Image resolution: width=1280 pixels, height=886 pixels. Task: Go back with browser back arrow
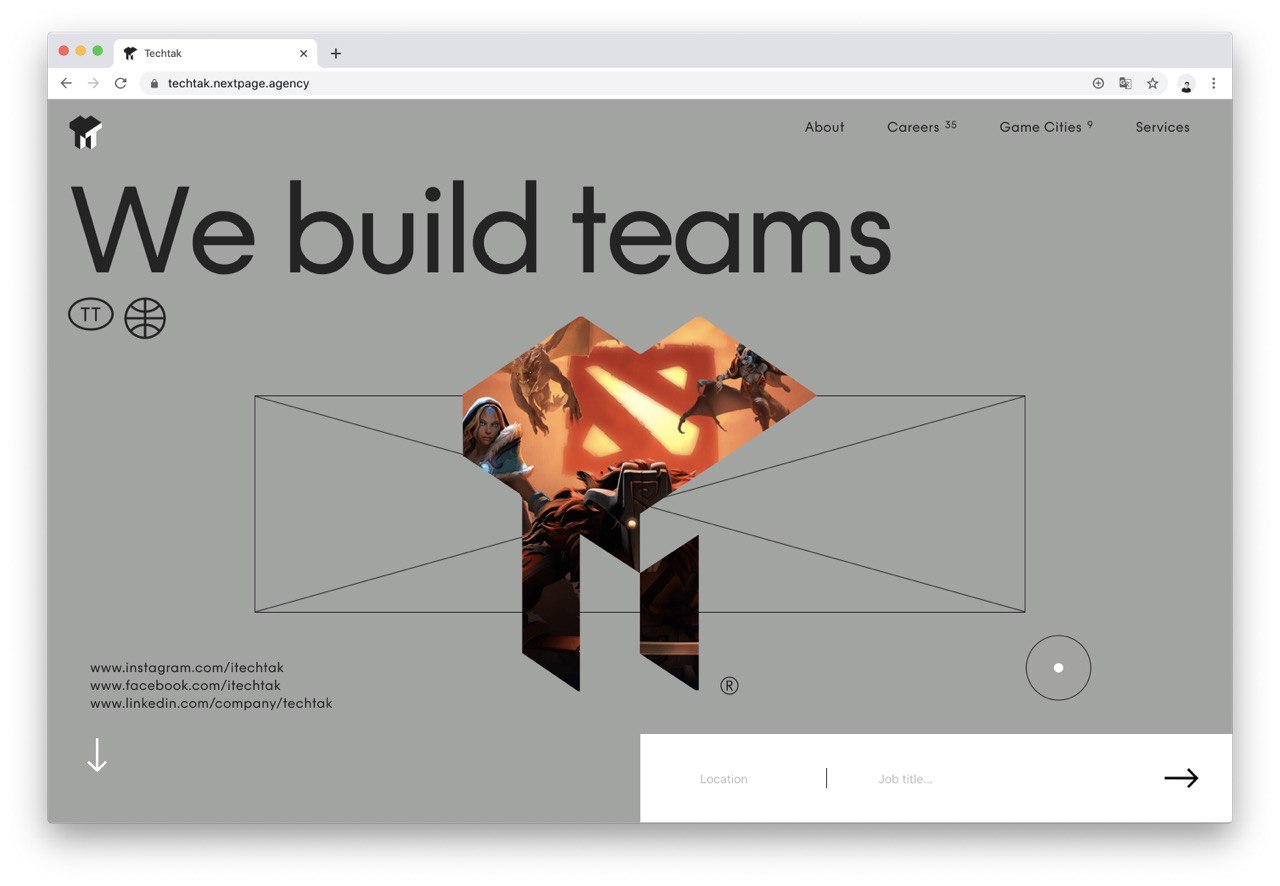[66, 83]
